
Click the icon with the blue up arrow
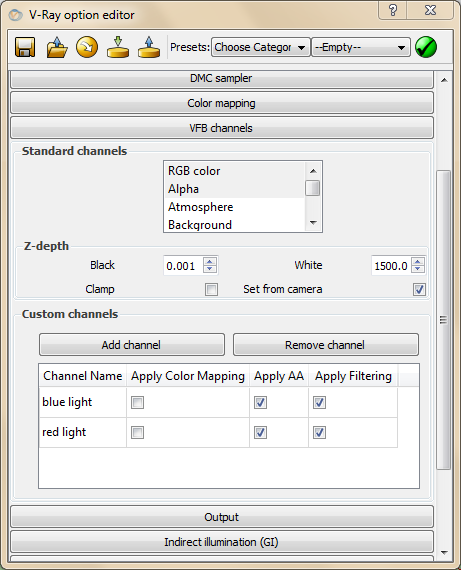click(x=149, y=47)
